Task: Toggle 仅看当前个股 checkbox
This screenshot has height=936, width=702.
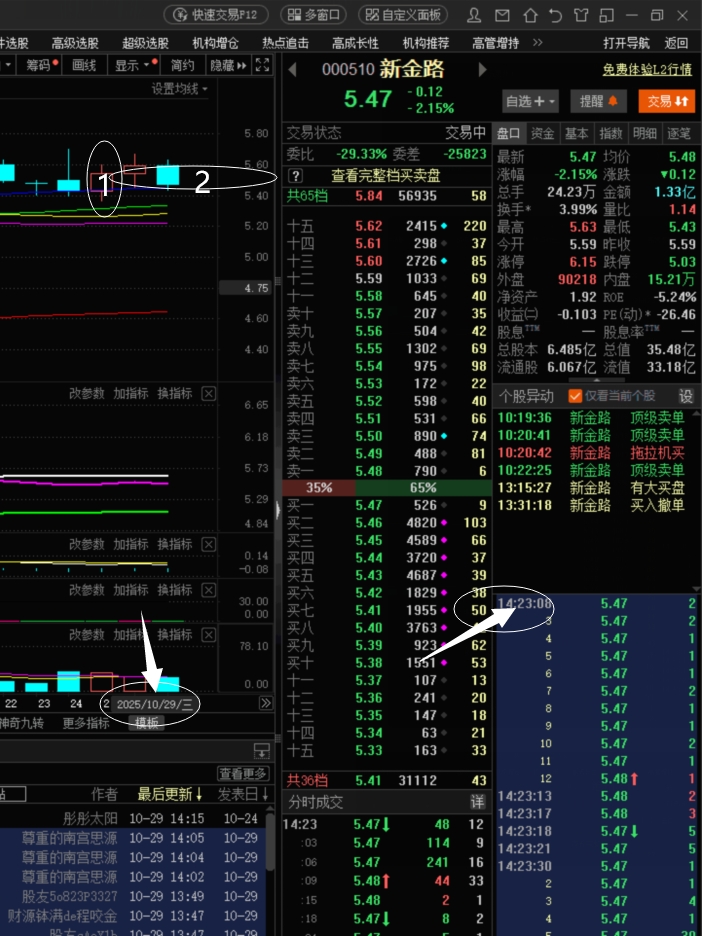Action: [575, 396]
